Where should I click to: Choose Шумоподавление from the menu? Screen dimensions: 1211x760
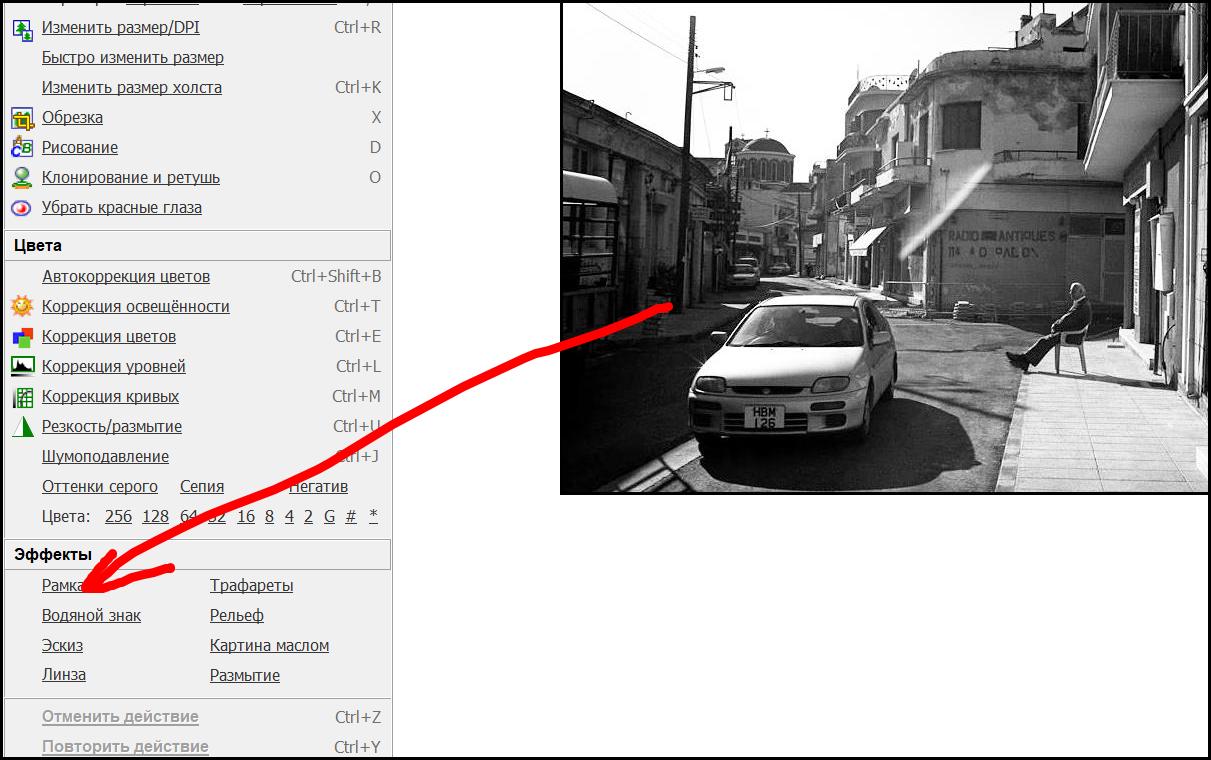click(x=105, y=457)
